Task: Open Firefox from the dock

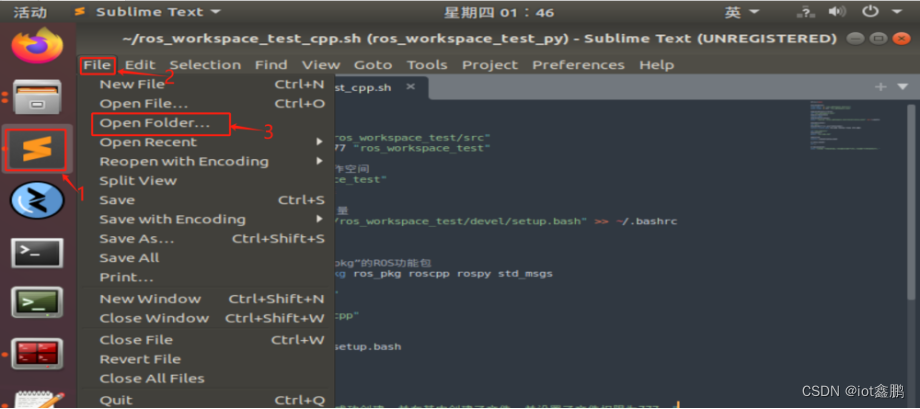Action: tap(38, 45)
